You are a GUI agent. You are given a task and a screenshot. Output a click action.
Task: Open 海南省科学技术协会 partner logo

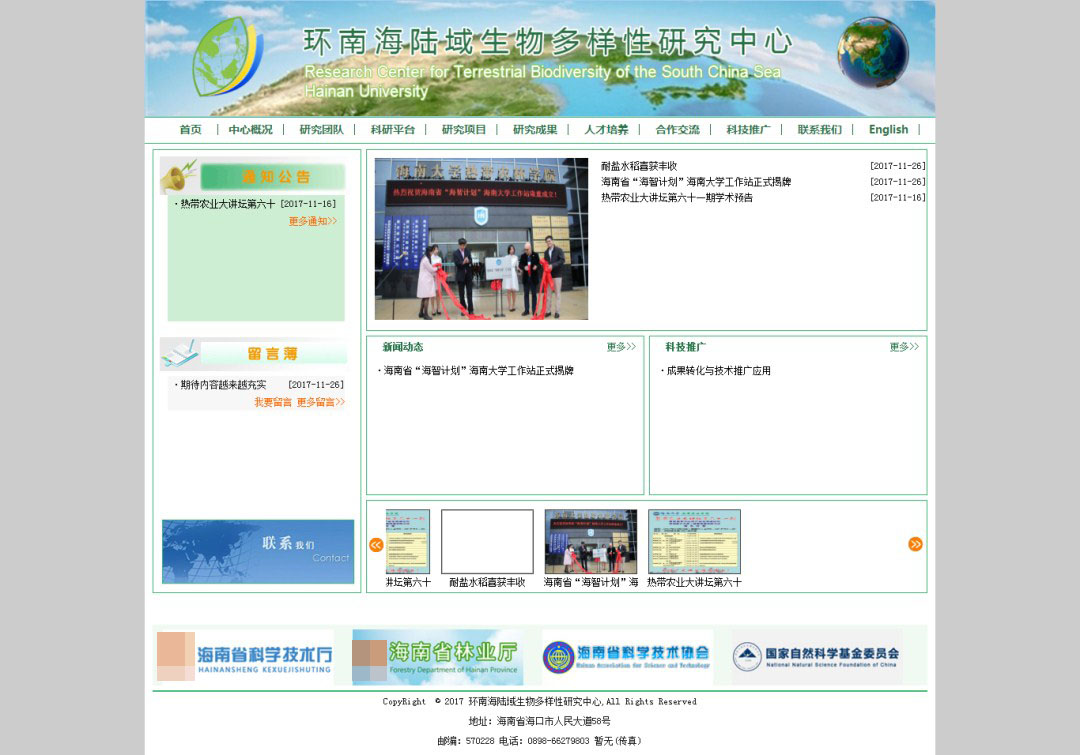tap(627, 657)
